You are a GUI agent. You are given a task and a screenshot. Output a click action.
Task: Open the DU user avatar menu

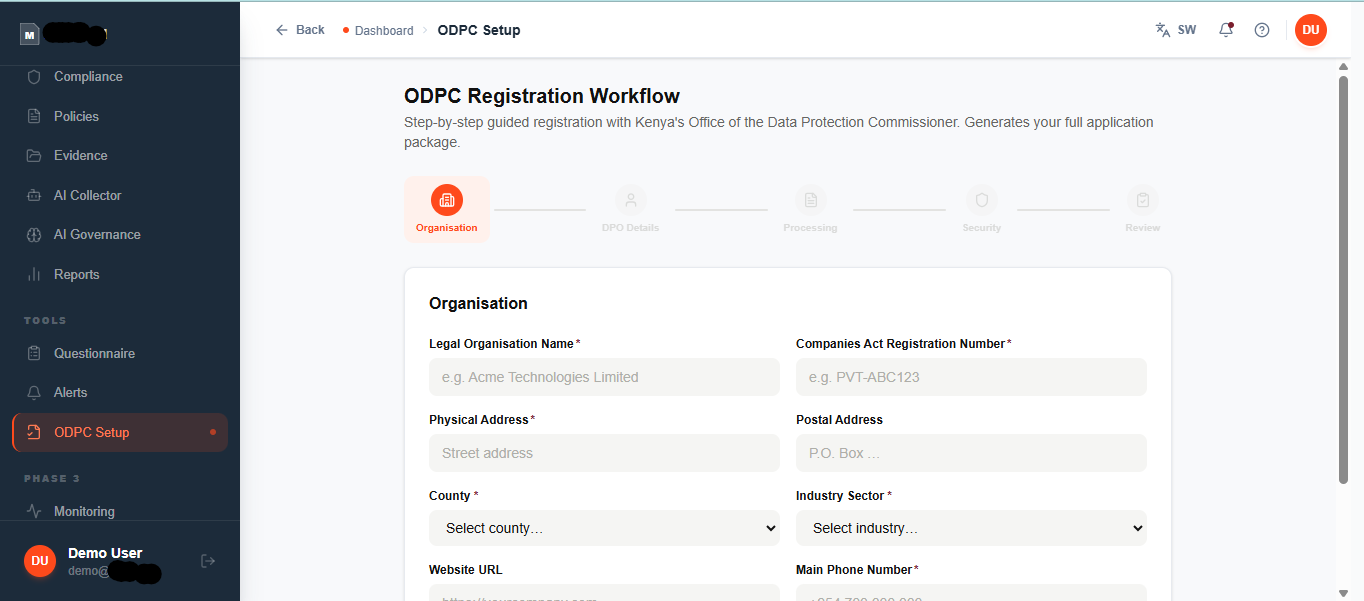coord(1310,30)
